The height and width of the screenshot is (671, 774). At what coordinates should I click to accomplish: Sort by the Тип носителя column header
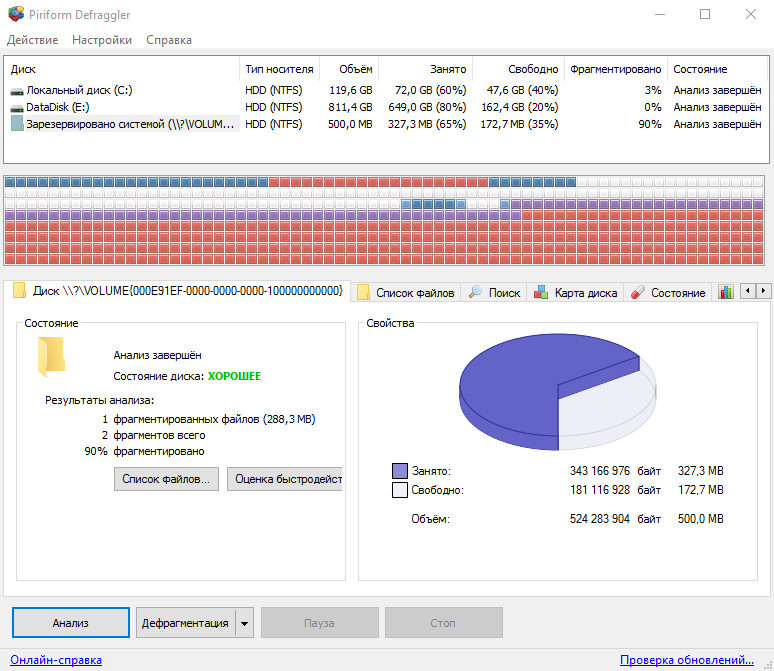[279, 69]
